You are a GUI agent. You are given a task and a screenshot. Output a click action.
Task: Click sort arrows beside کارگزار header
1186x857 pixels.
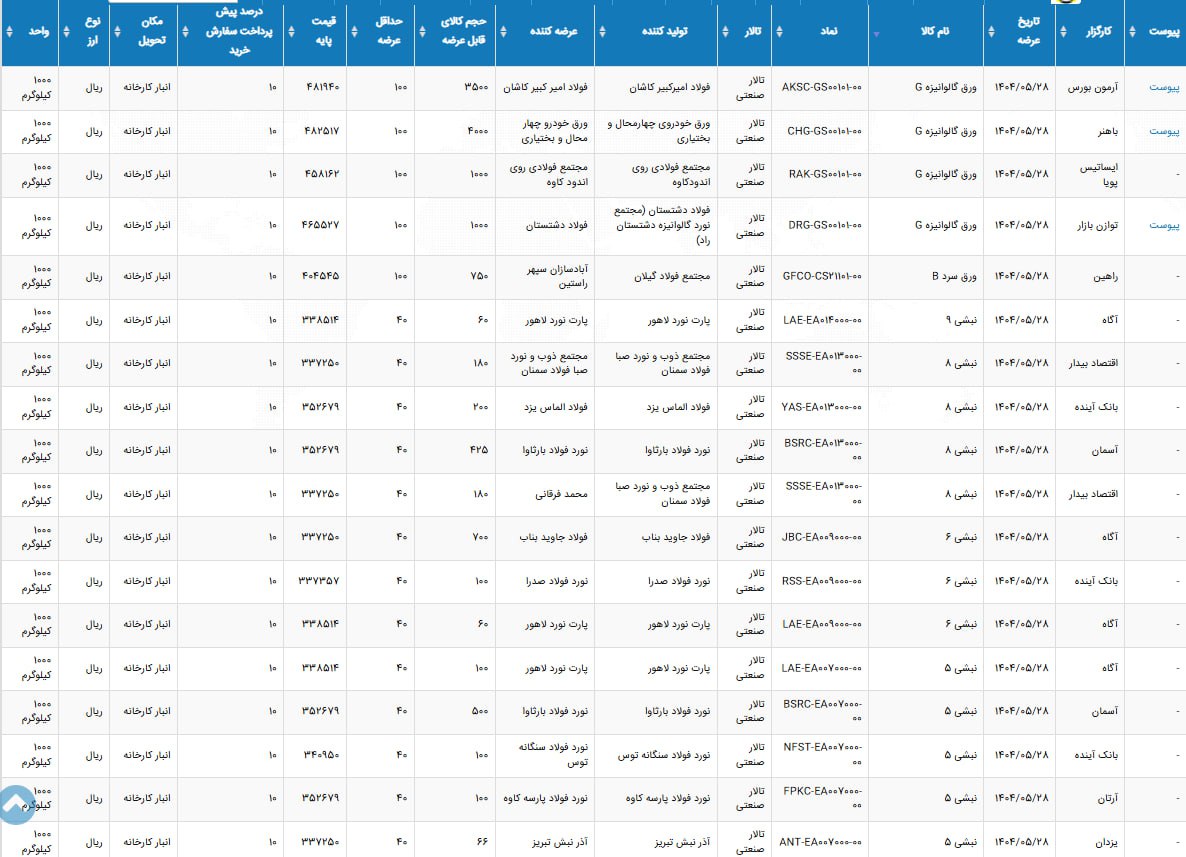1063,32
